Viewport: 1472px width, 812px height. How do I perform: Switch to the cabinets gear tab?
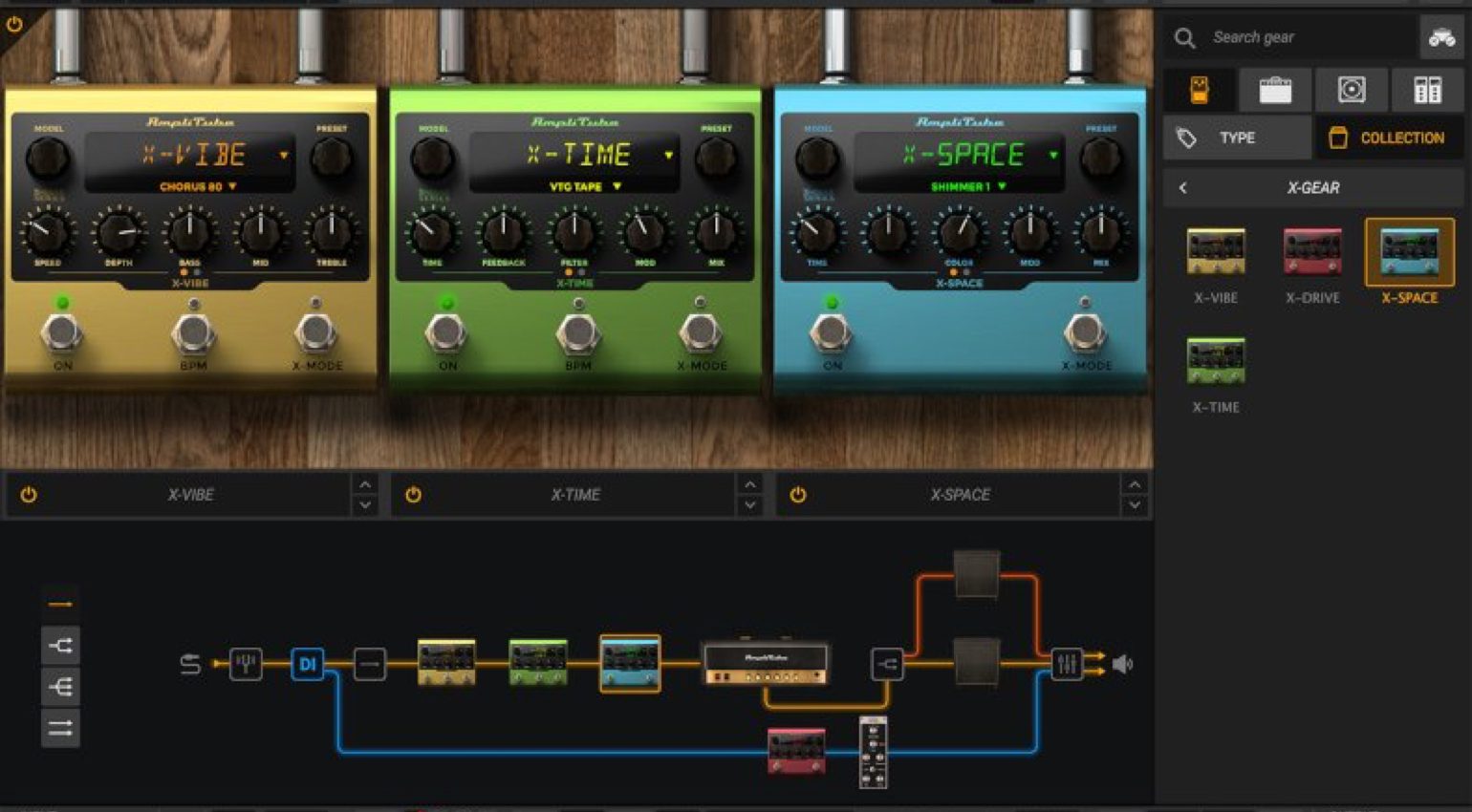[1352, 90]
